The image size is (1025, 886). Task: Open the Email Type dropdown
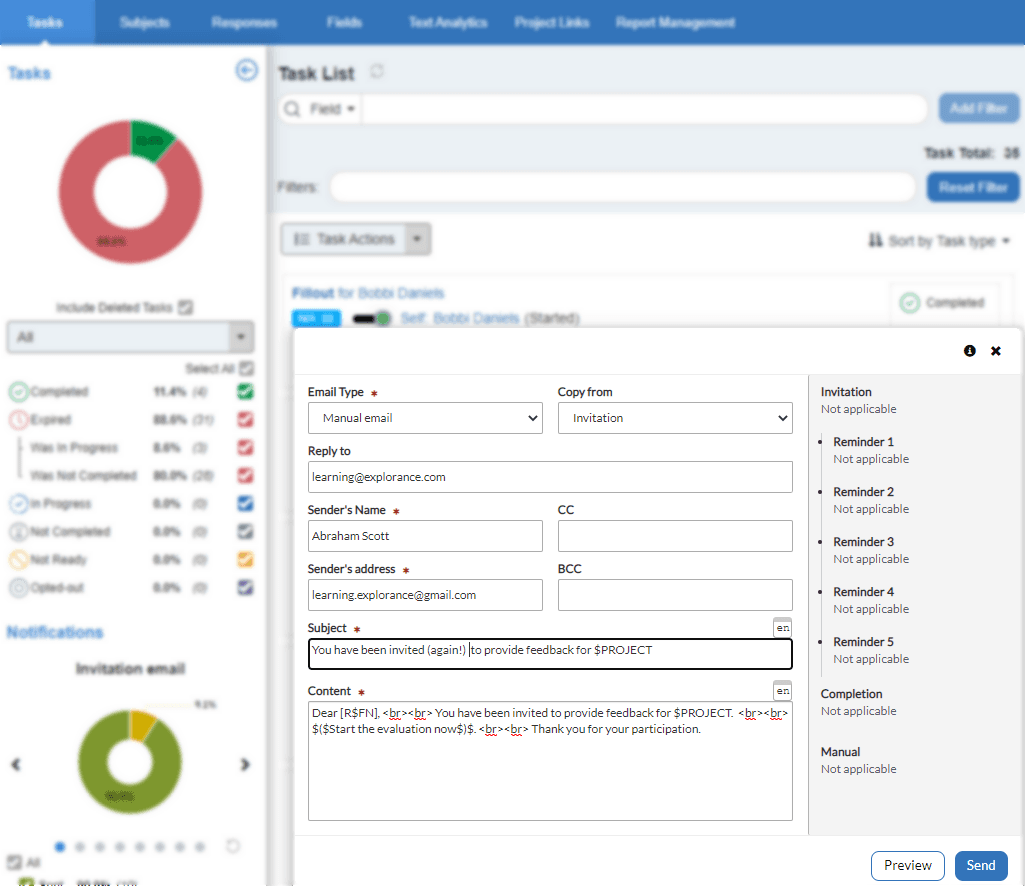pyautogui.click(x=425, y=418)
